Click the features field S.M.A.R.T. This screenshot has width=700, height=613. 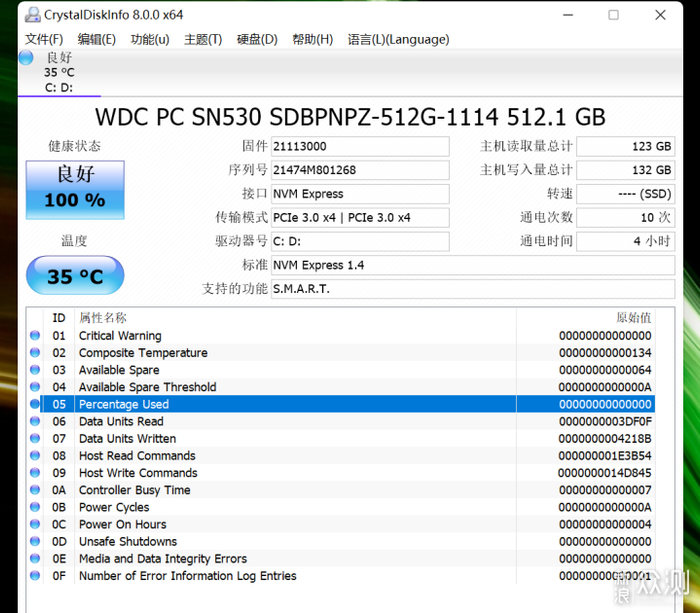pyautogui.click(x=473, y=289)
